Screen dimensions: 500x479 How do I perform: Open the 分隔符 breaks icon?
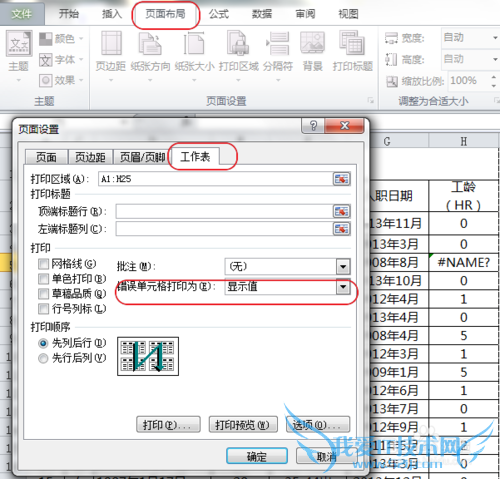278,43
